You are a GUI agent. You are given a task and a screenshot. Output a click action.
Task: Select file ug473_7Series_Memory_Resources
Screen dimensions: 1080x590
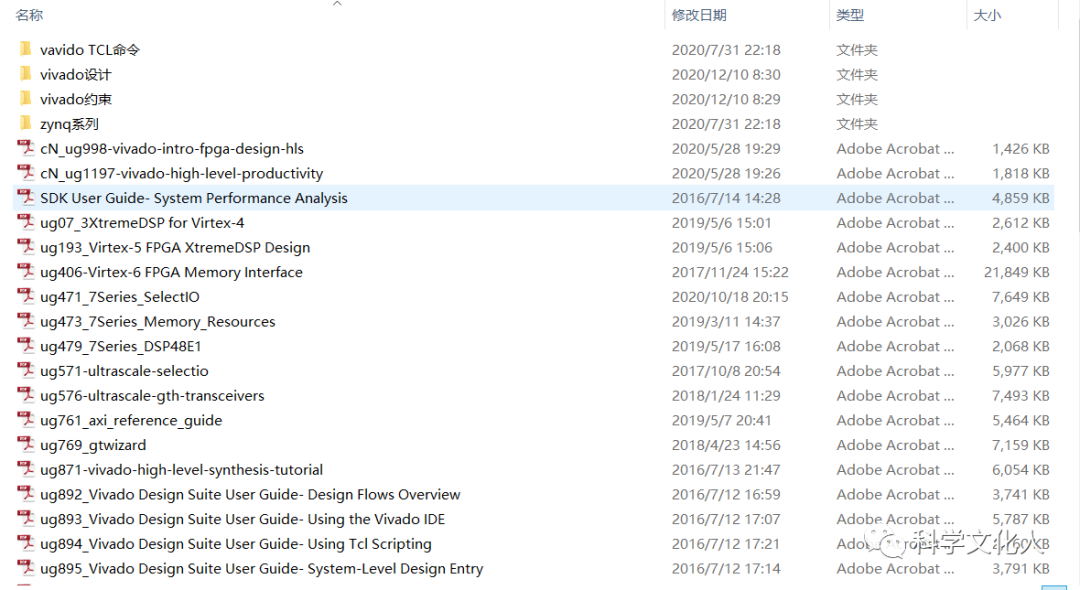point(158,322)
